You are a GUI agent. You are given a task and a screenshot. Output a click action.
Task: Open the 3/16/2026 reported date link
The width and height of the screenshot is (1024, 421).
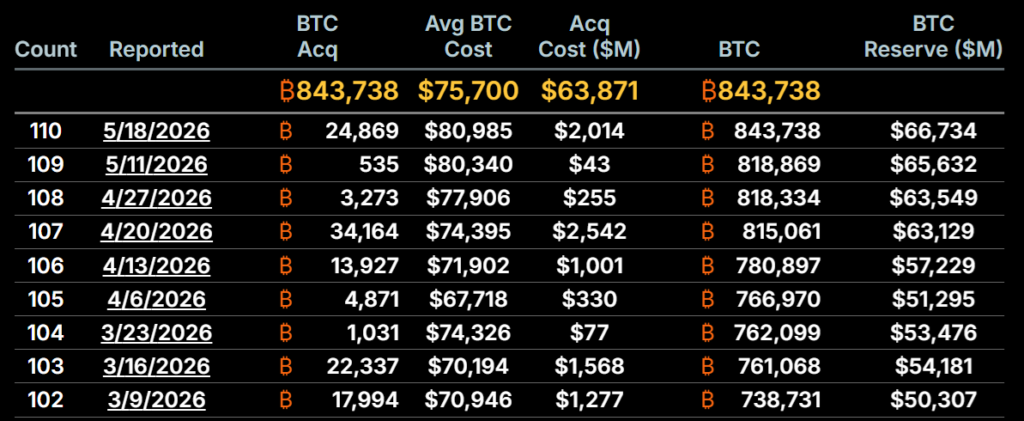(157, 366)
